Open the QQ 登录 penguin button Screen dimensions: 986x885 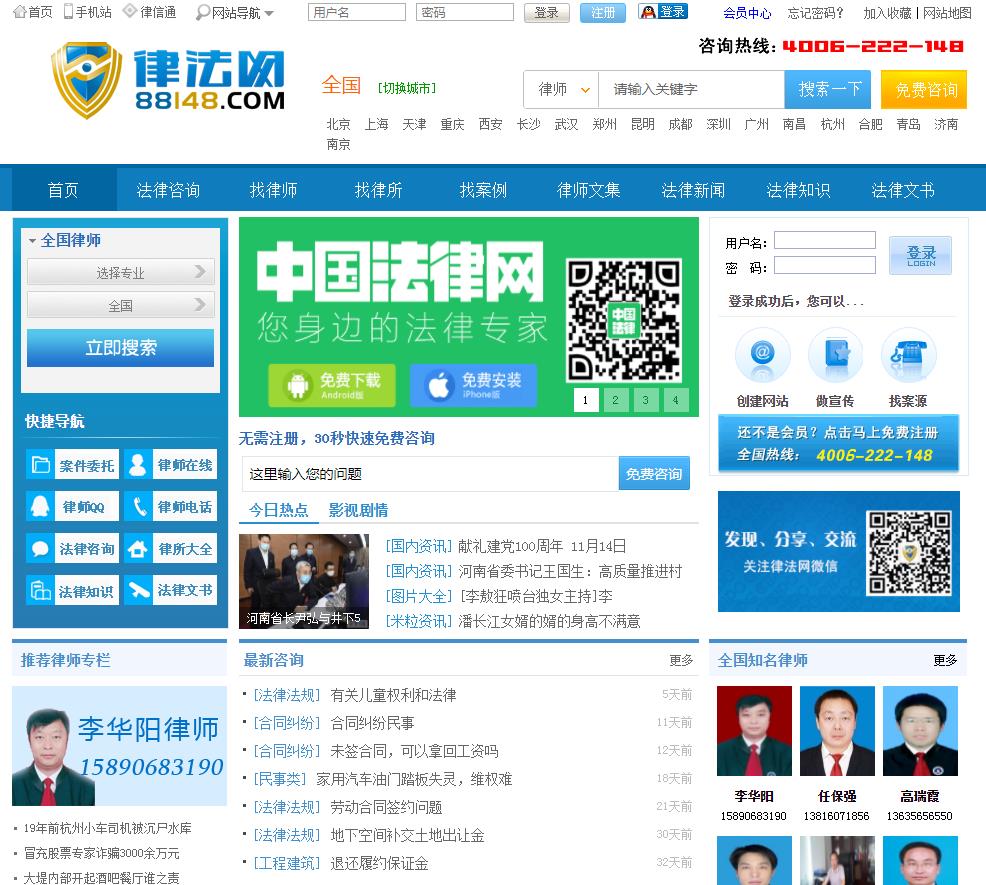(x=663, y=12)
